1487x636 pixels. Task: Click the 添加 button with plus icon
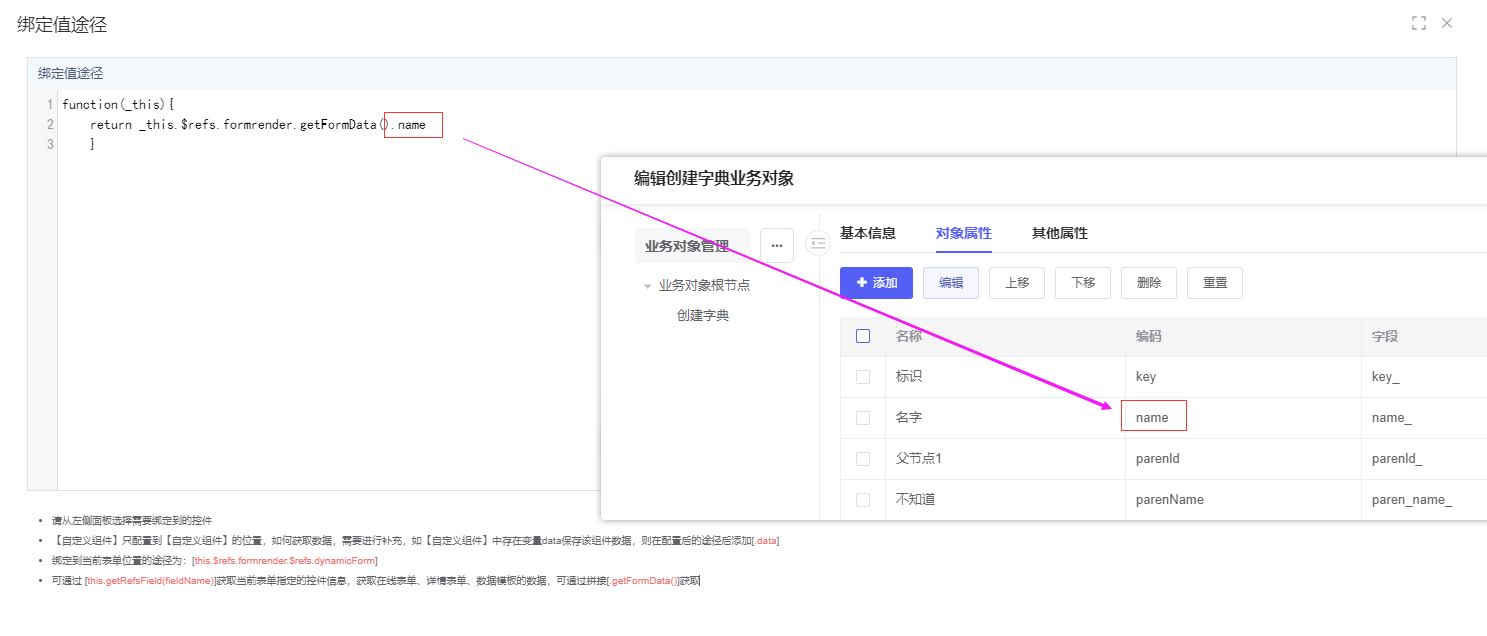[876, 283]
